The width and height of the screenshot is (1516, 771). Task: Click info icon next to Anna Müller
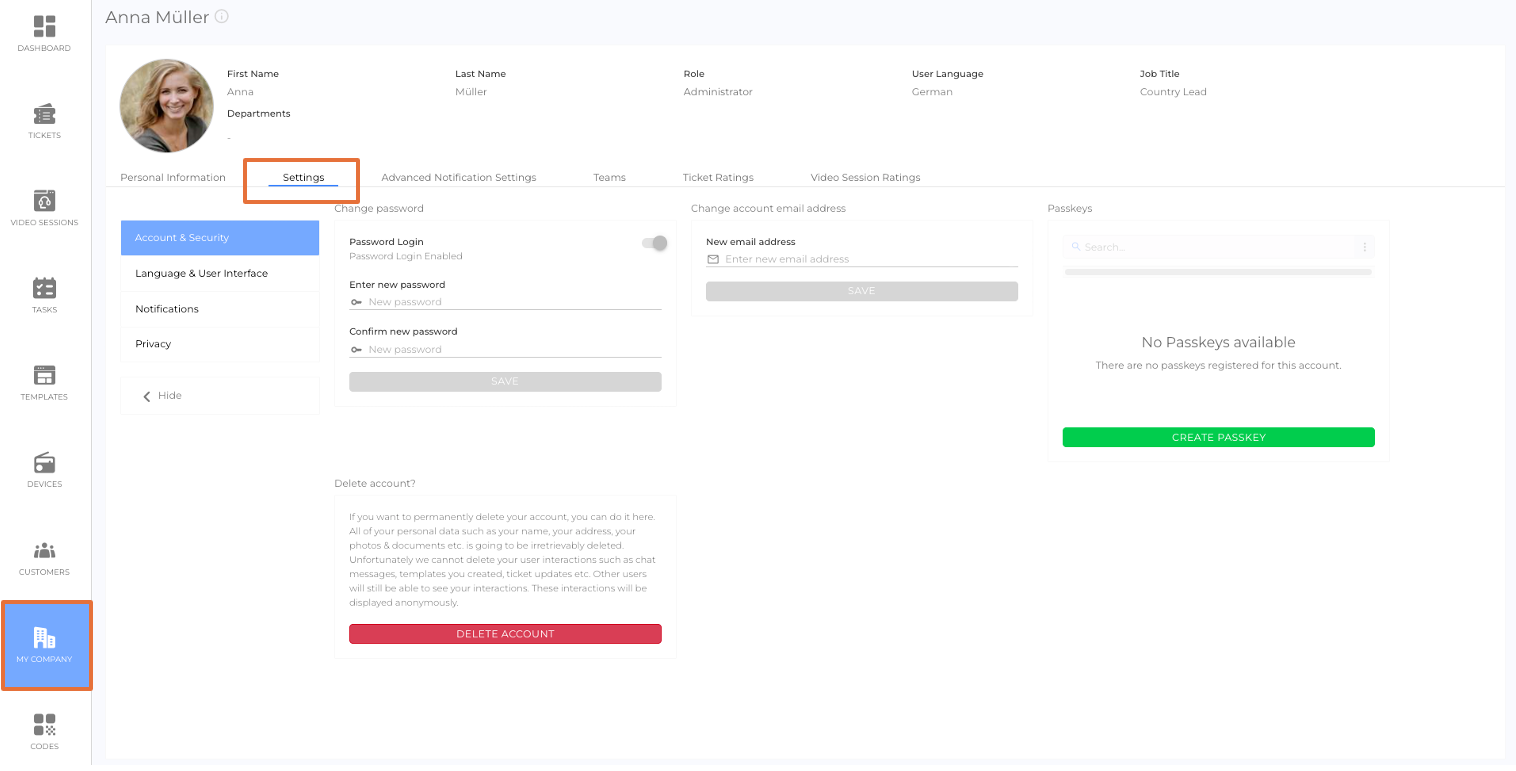point(222,17)
